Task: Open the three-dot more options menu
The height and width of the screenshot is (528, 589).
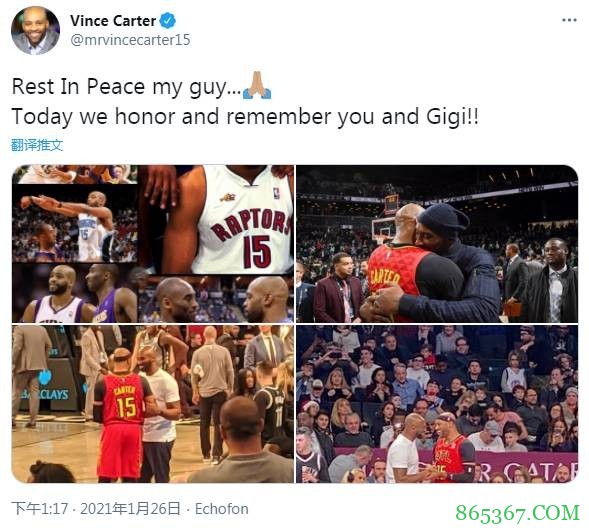Action: click(x=569, y=20)
